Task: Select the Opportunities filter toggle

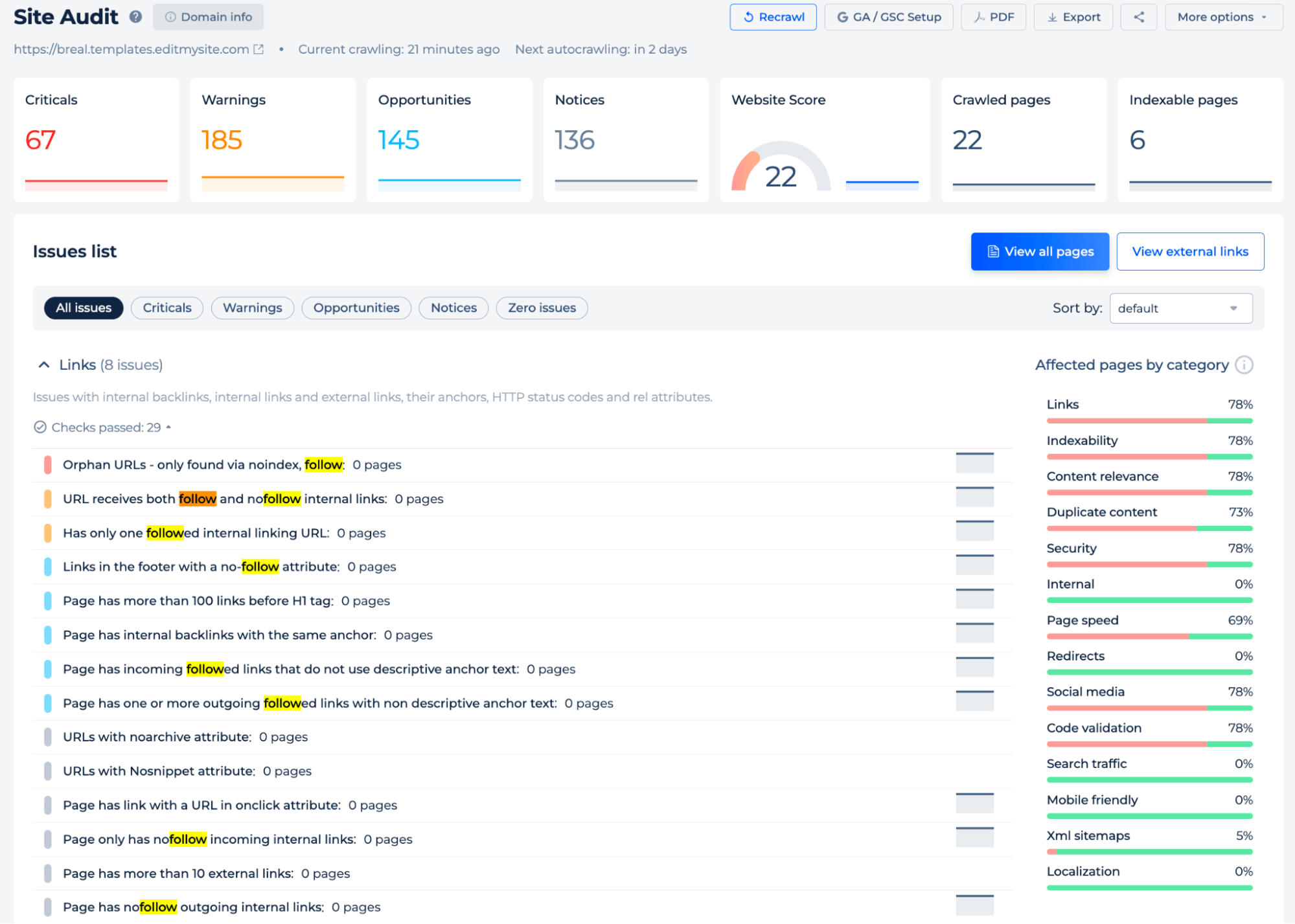Action: (355, 307)
